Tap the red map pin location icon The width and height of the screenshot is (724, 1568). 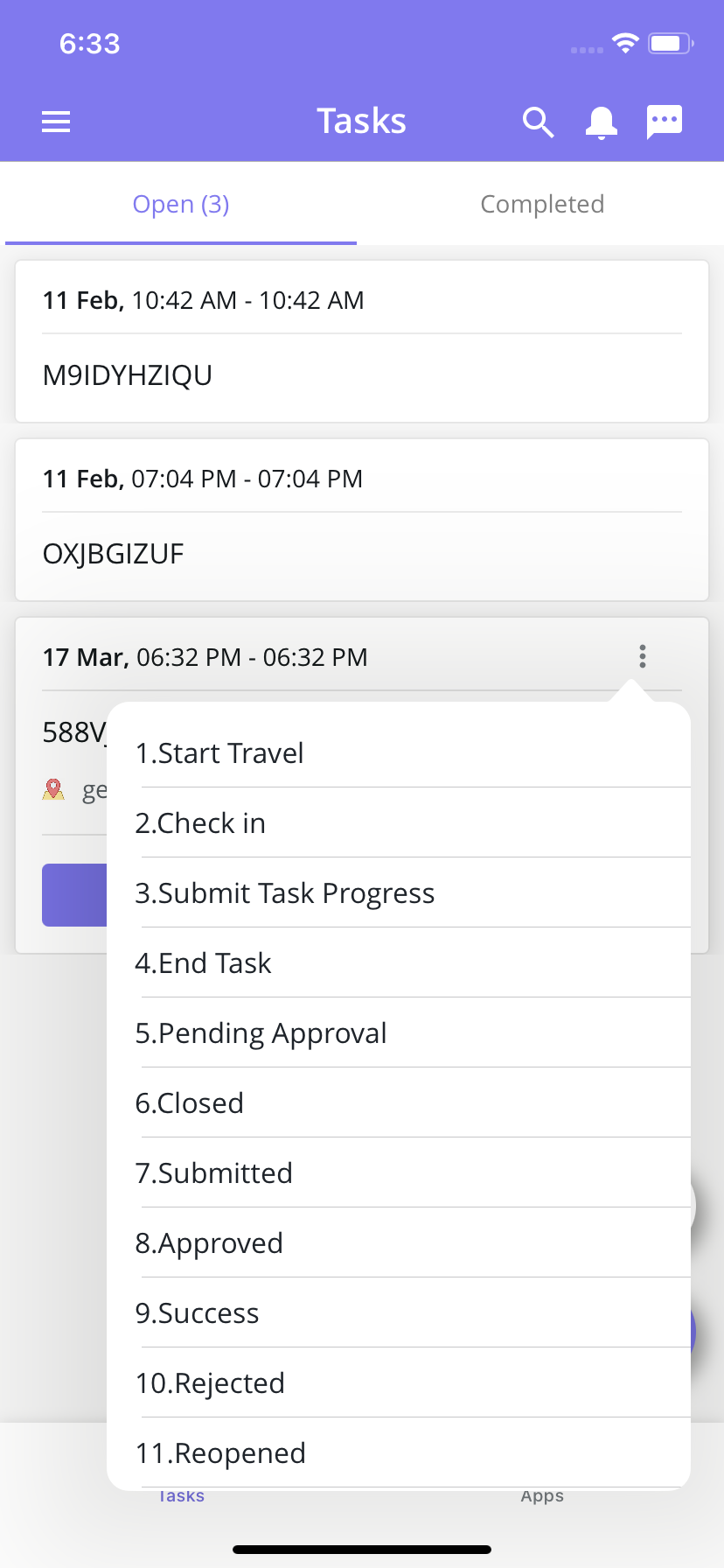(53, 789)
